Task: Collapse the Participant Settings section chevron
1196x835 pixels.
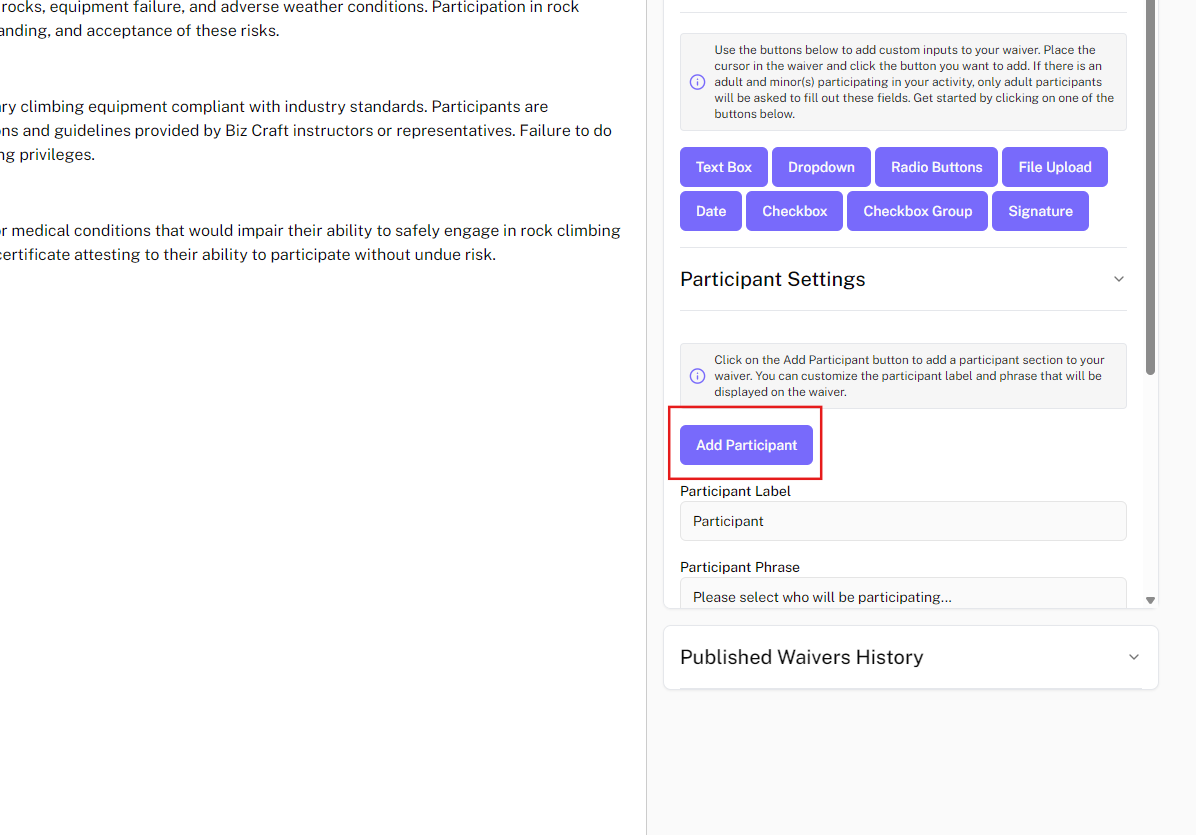Action: pyautogui.click(x=1119, y=279)
